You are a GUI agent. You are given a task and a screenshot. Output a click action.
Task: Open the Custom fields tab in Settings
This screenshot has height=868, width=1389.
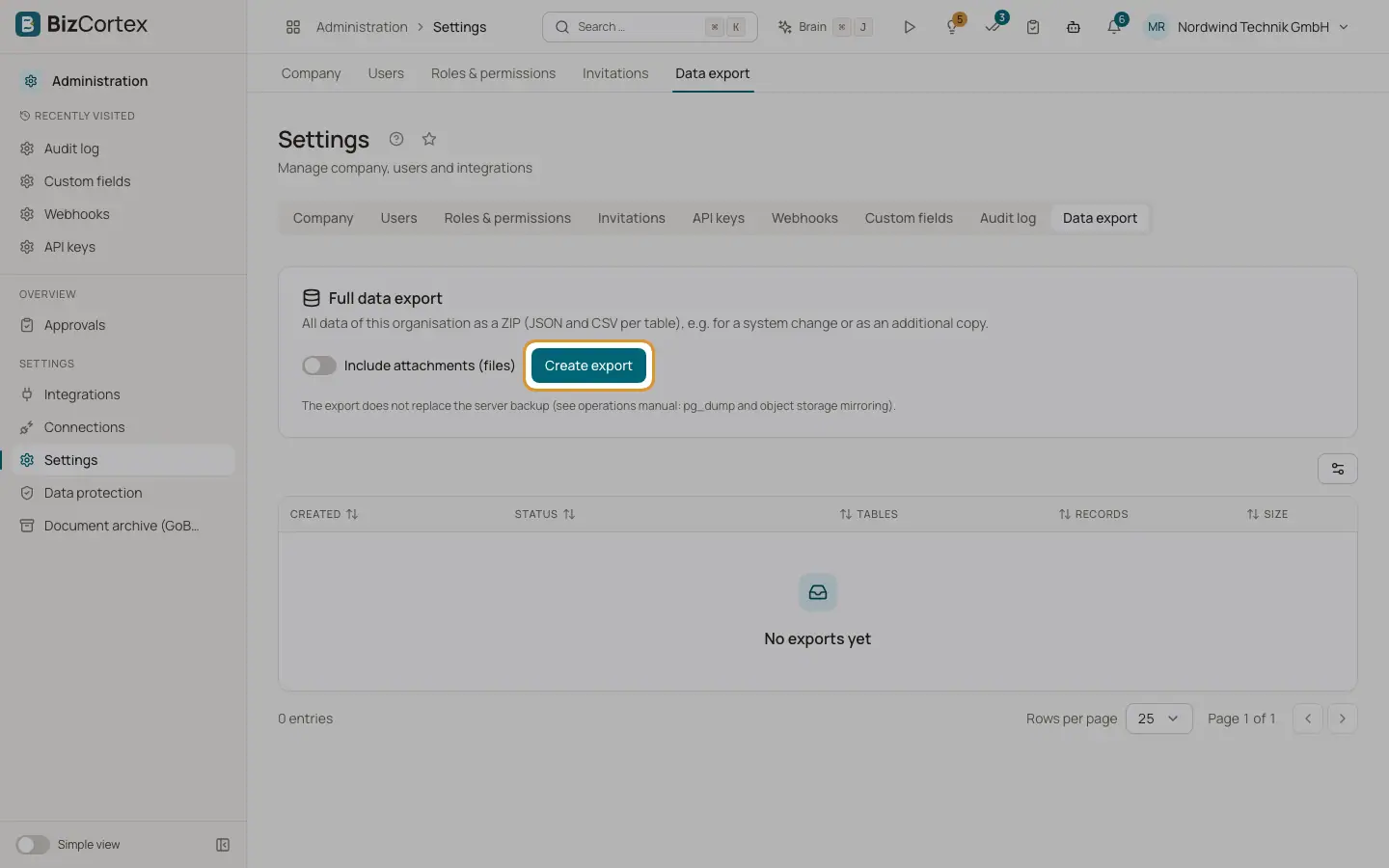(x=909, y=218)
